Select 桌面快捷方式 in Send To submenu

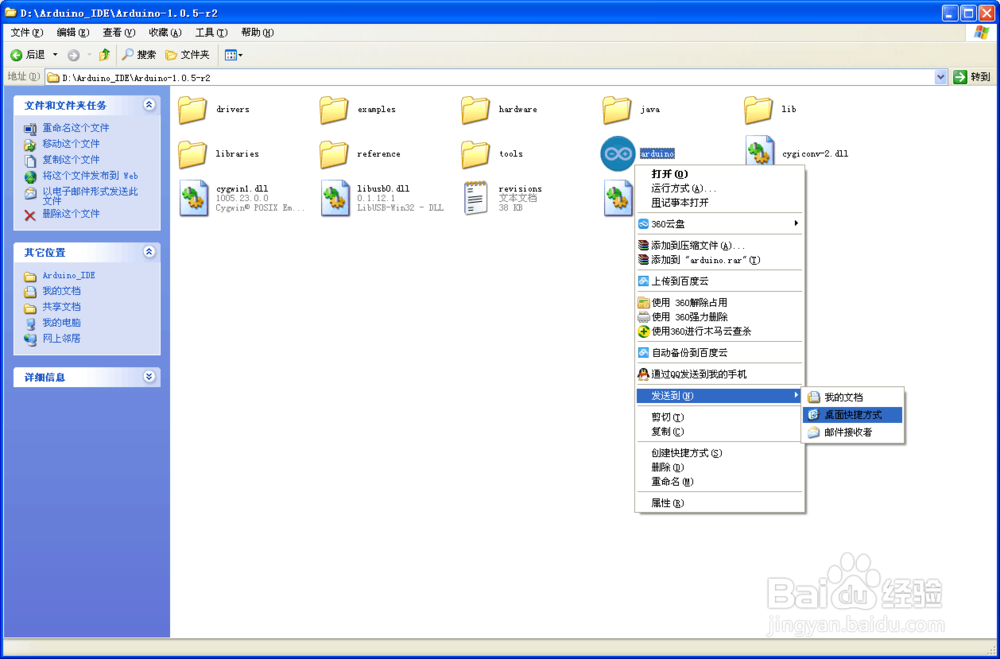tap(853, 415)
